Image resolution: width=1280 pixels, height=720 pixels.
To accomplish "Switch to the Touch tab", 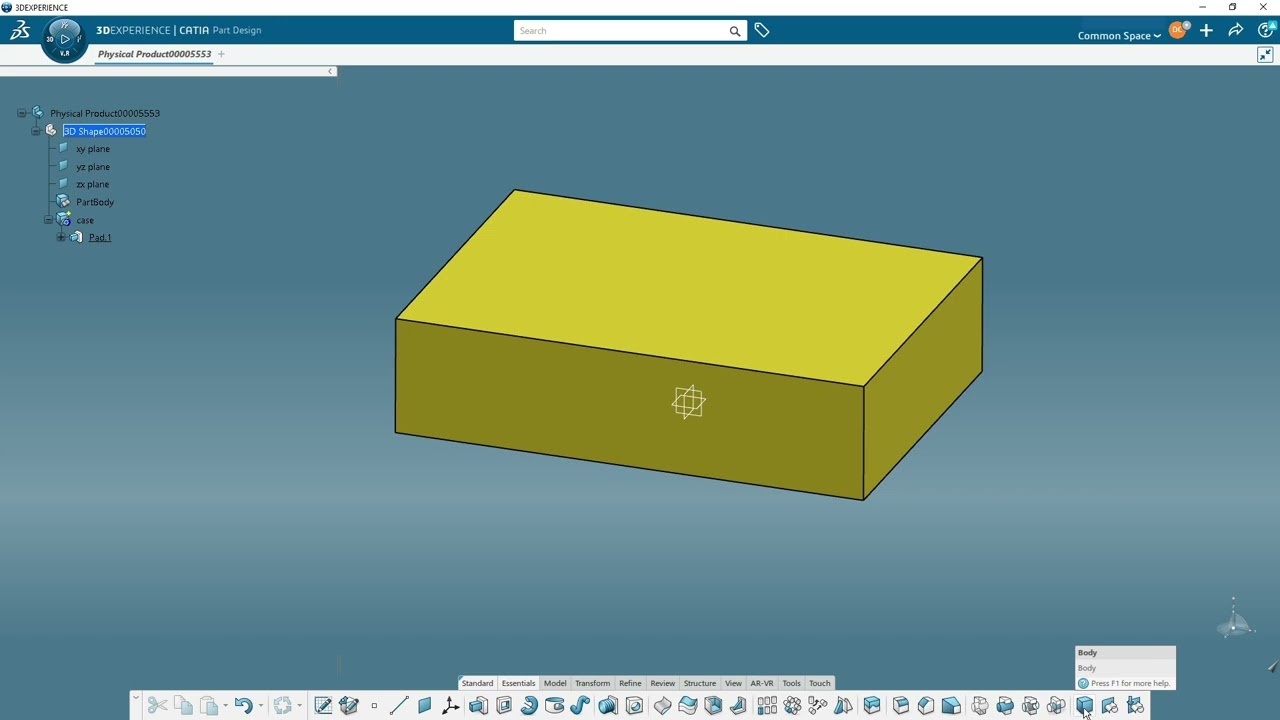I will 820,683.
